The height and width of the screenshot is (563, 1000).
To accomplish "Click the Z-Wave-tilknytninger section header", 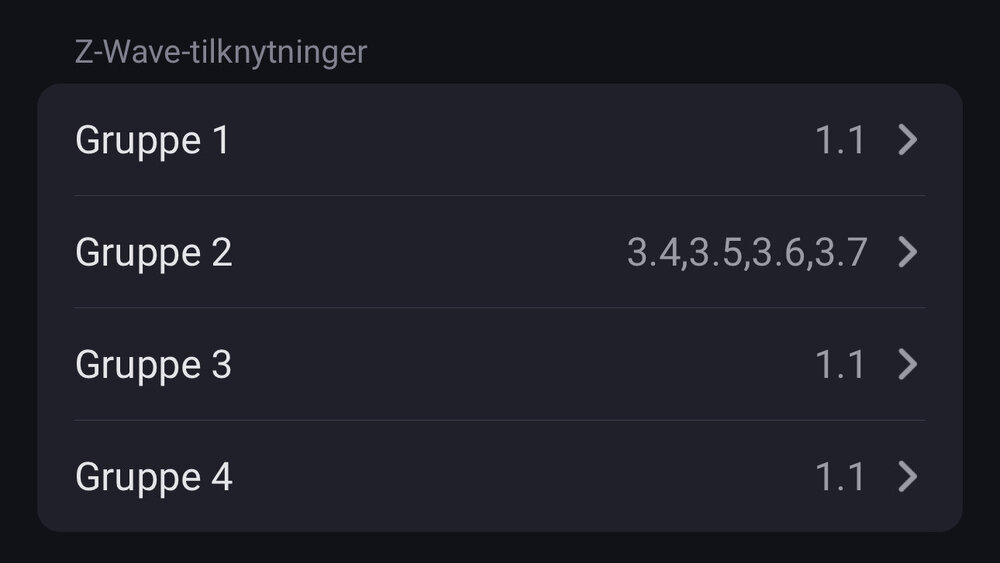I will tap(221, 52).
